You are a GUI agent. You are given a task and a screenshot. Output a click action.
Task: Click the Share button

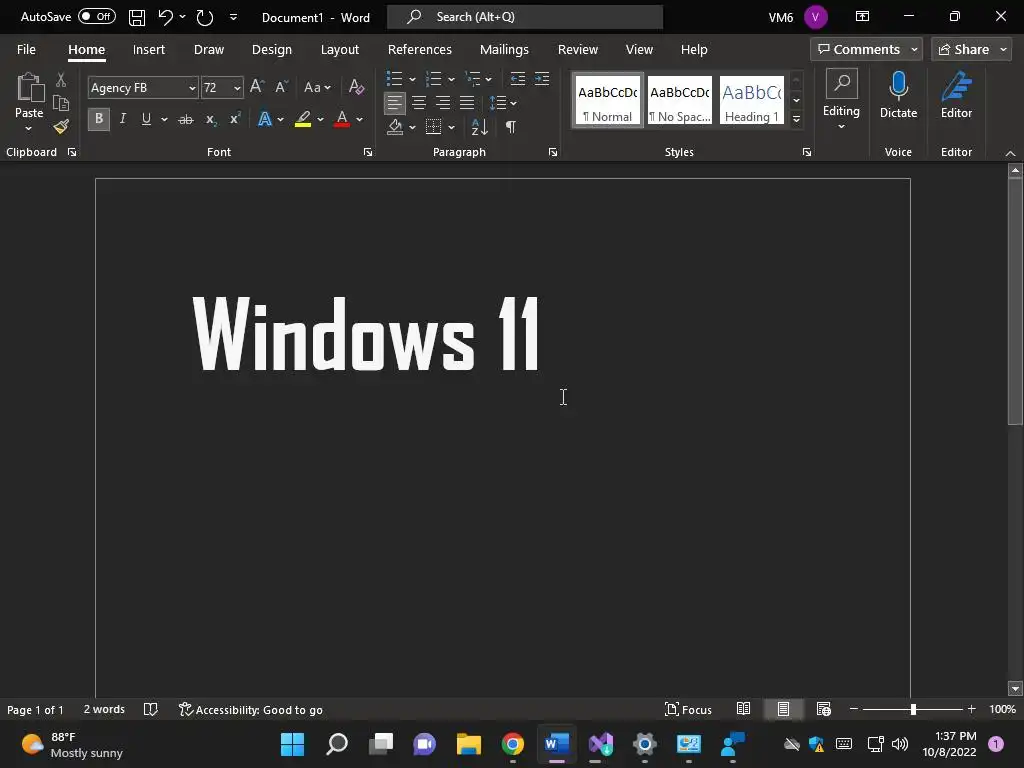click(x=971, y=49)
